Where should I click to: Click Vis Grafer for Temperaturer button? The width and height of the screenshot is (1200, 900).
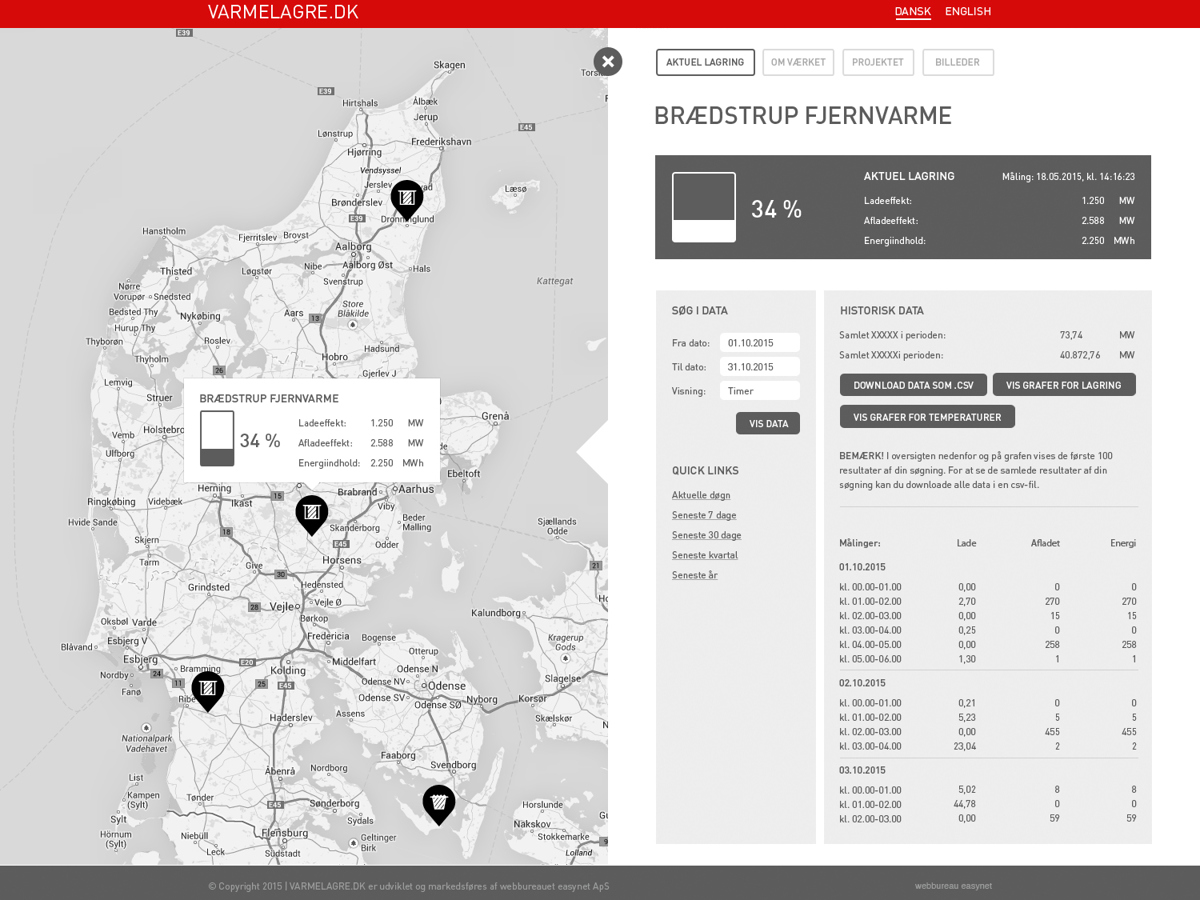(x=927, y=417)
